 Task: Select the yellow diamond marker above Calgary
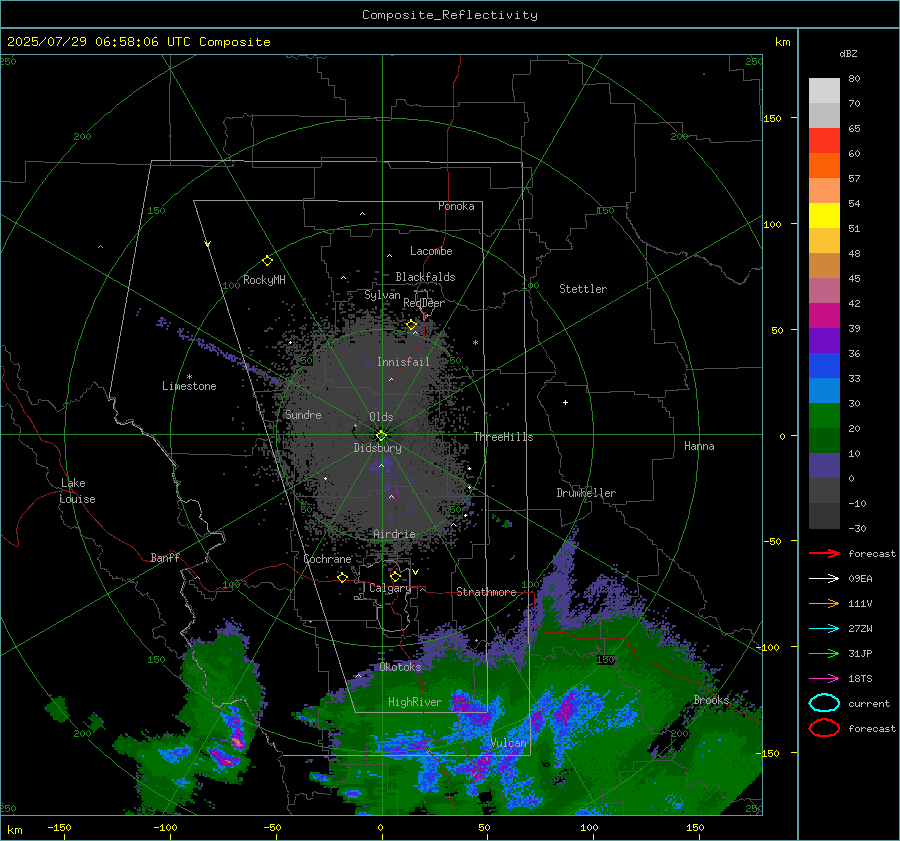(x=395, y=576)
